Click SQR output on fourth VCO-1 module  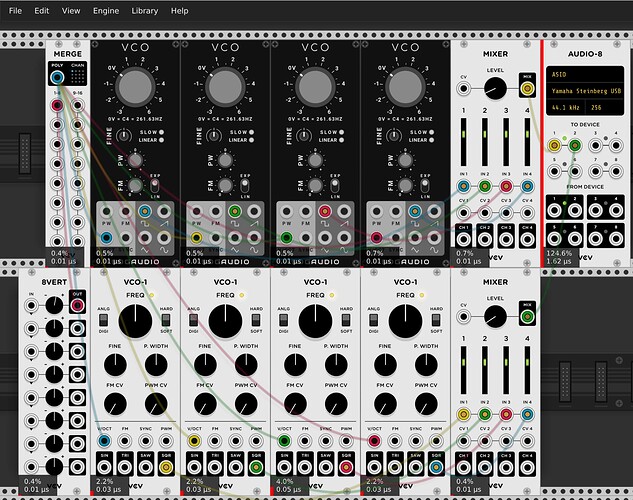[x=436, y=468]
